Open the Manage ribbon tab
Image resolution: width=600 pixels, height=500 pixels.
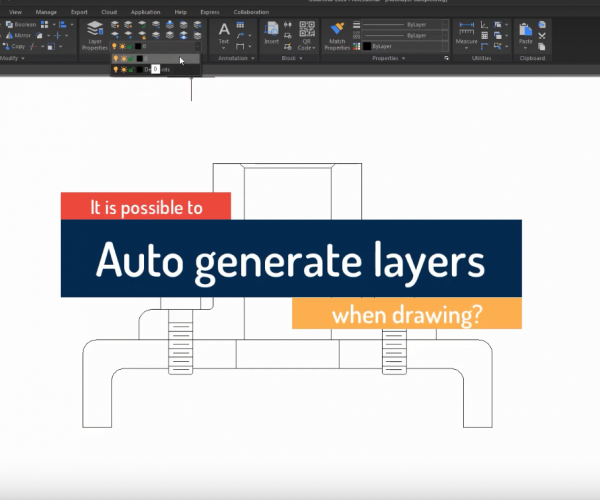click(x=46, y=12)
